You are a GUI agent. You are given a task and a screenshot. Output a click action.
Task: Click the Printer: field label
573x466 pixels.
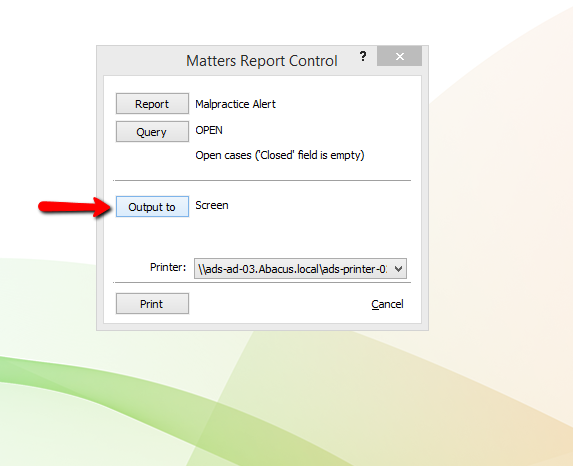point(168,267)
